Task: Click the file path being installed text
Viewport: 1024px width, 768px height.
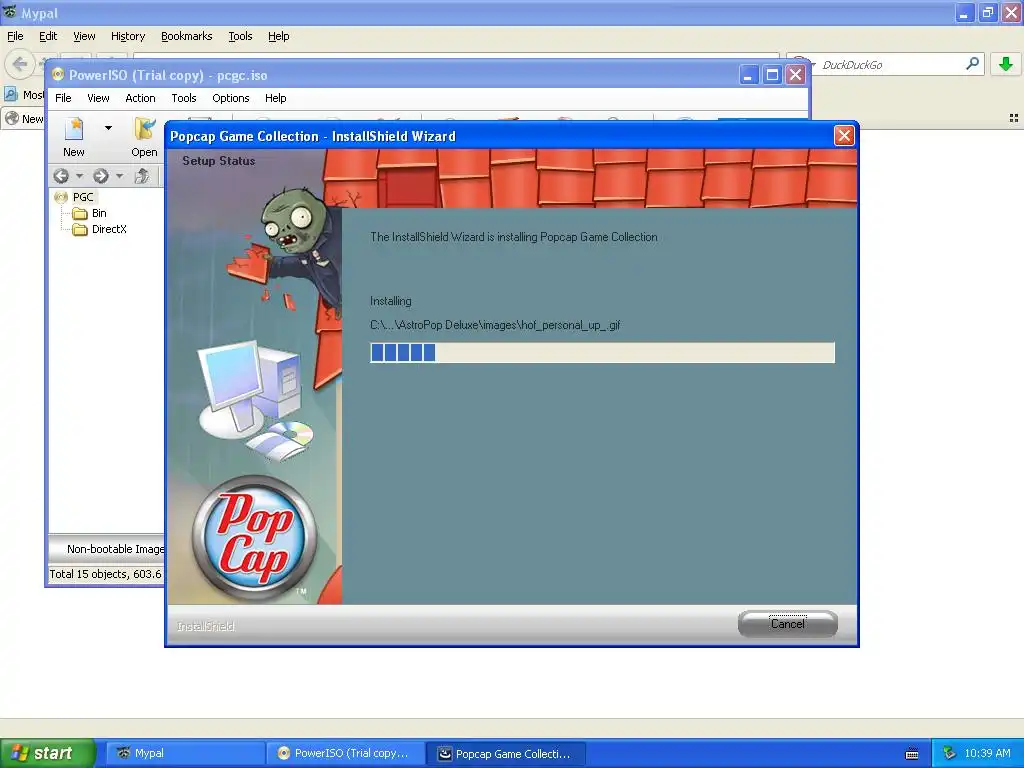Action: click(x=495, y=325)
